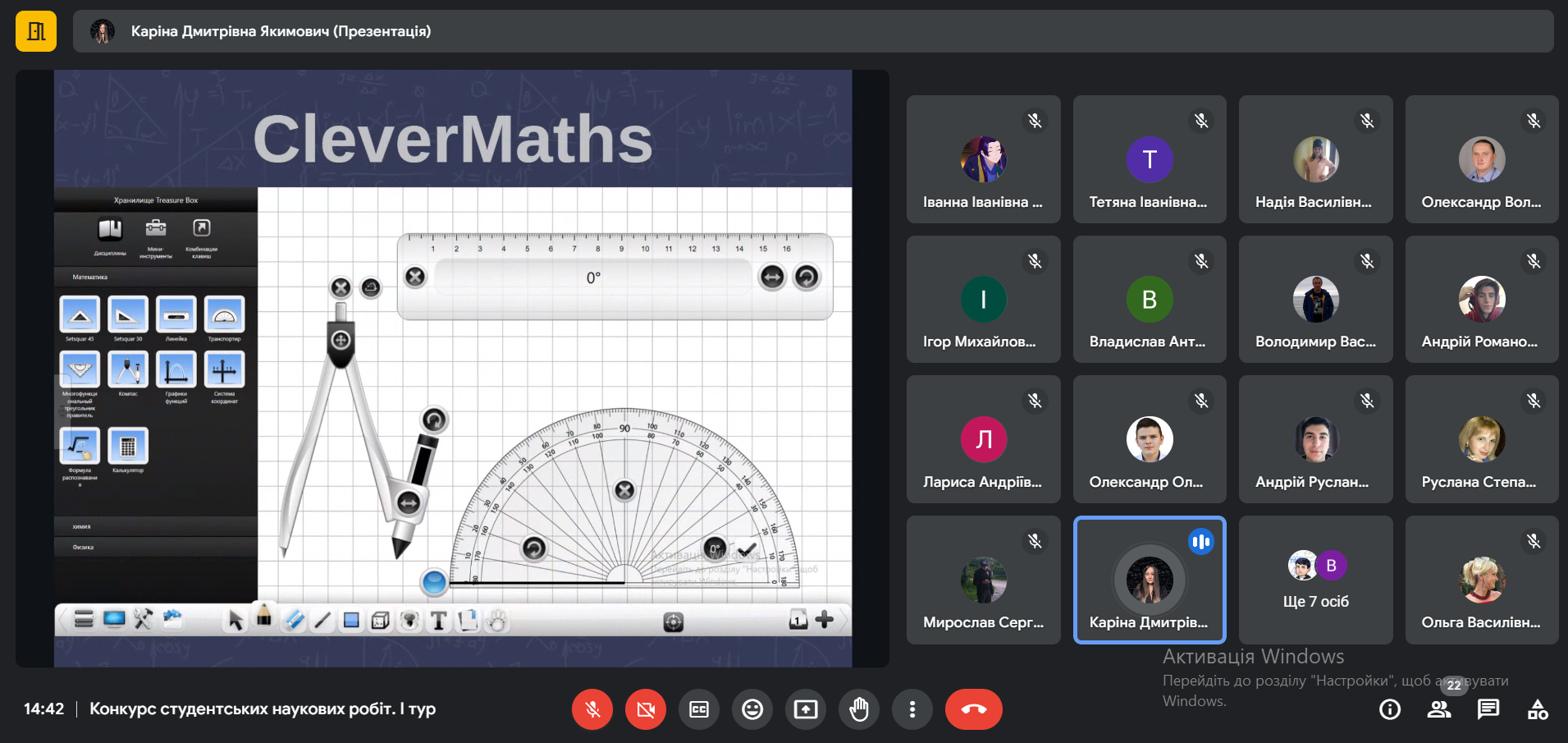This screenshot has width=1568, height=743.
Task: Open the emoji reactions button
Action: 752,709
